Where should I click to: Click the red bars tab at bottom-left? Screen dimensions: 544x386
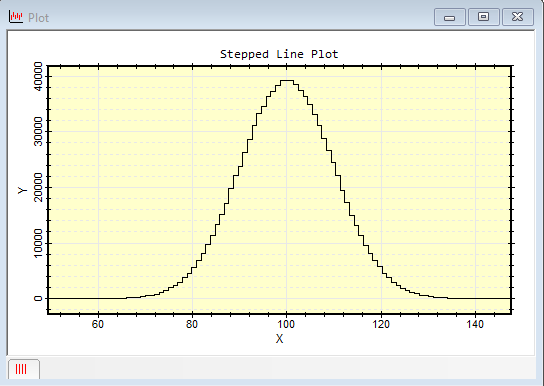tap(23, 369)
